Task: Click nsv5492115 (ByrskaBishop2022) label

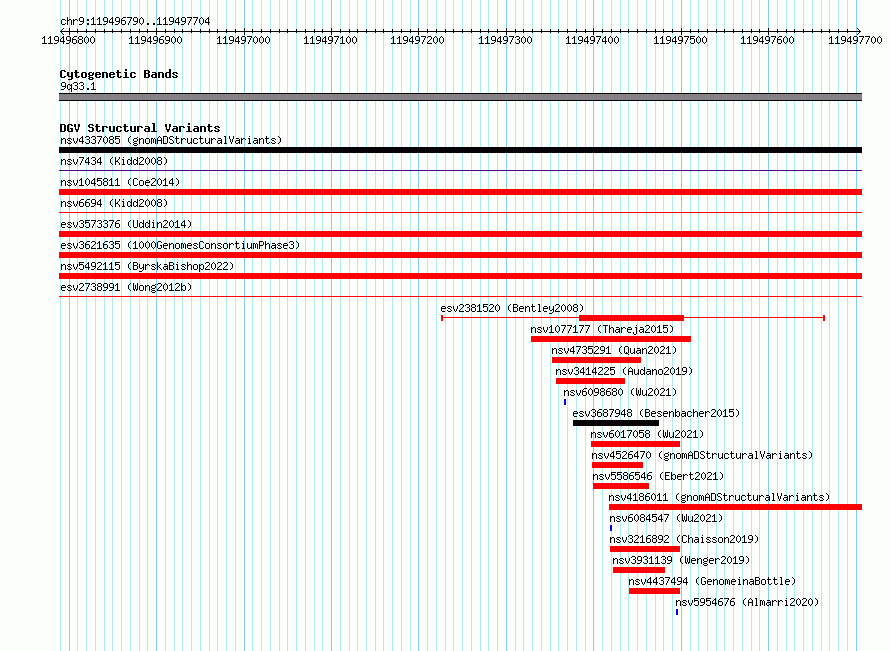Action: (147, 266)
